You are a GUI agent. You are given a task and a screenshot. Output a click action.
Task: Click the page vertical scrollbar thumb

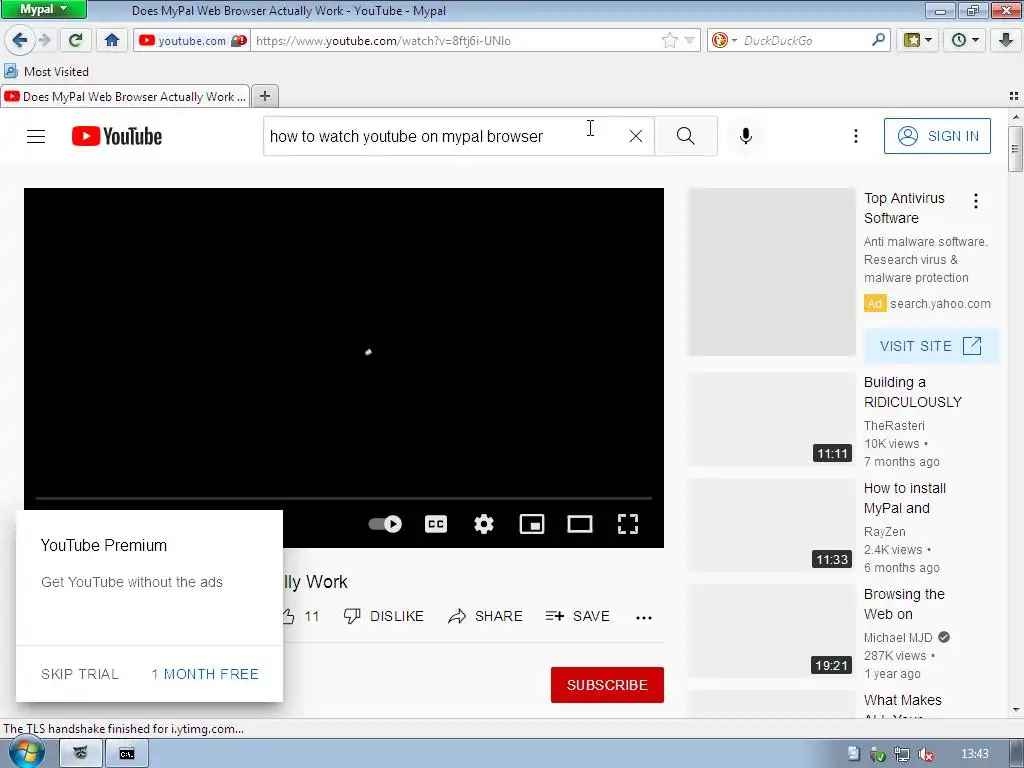point(1015,149)
